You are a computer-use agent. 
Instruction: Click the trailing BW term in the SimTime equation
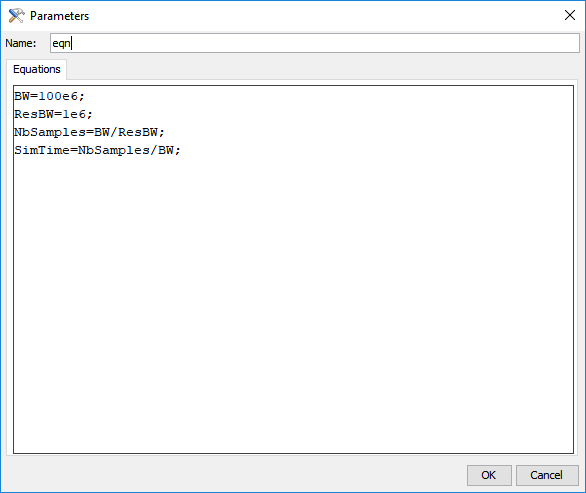tap(166, 150)
